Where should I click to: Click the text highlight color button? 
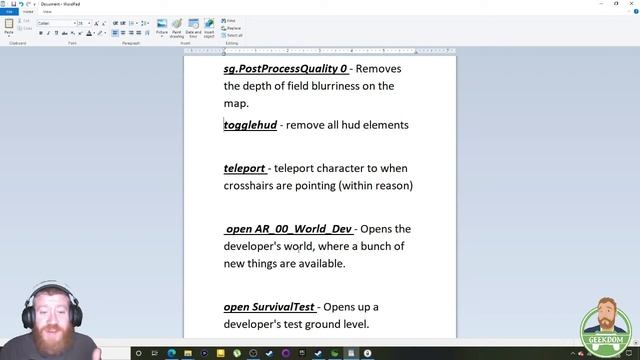pos(100,33)
